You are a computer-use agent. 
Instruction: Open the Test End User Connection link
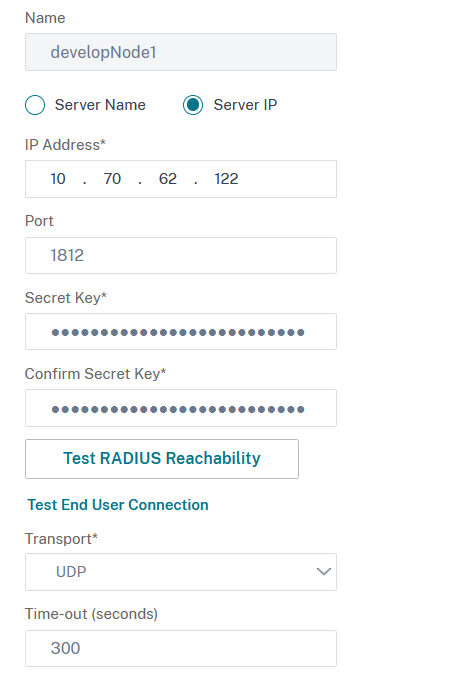point(118,505)
